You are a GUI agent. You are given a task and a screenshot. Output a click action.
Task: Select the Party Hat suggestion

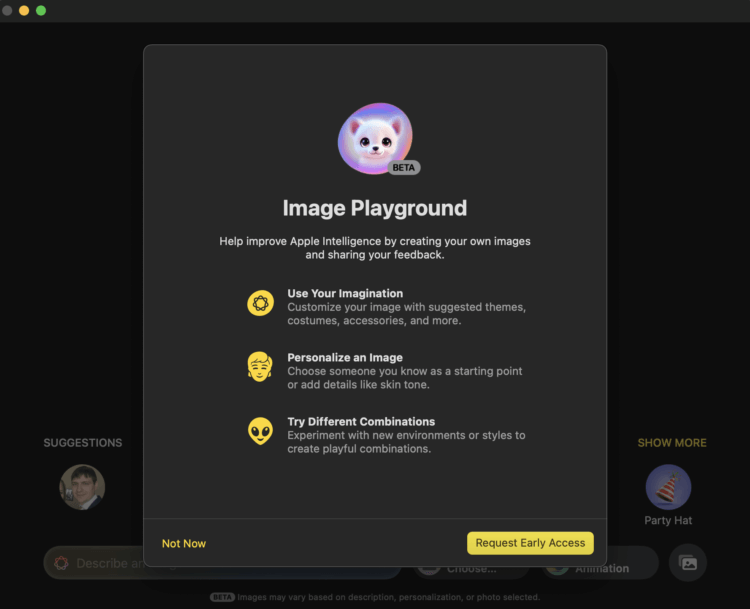pos(668,487)
